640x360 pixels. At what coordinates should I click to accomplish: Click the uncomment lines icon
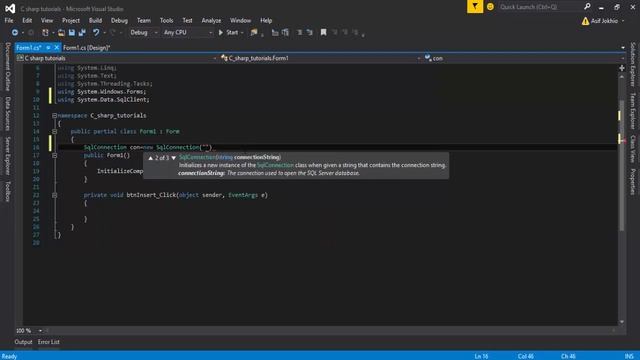tap(285, 32)
